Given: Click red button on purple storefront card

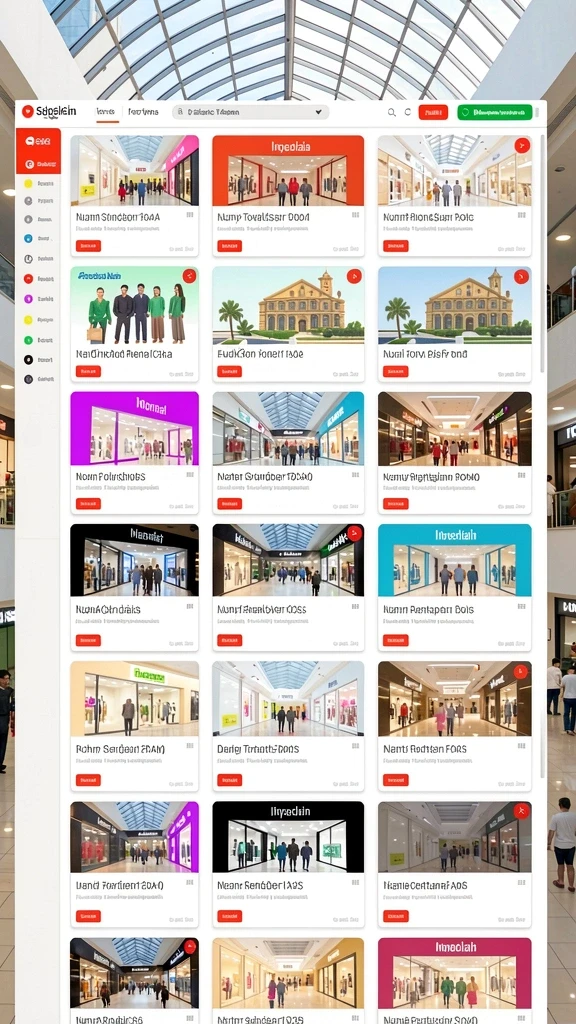Looking at the screenshot, I should pos(88,504).
